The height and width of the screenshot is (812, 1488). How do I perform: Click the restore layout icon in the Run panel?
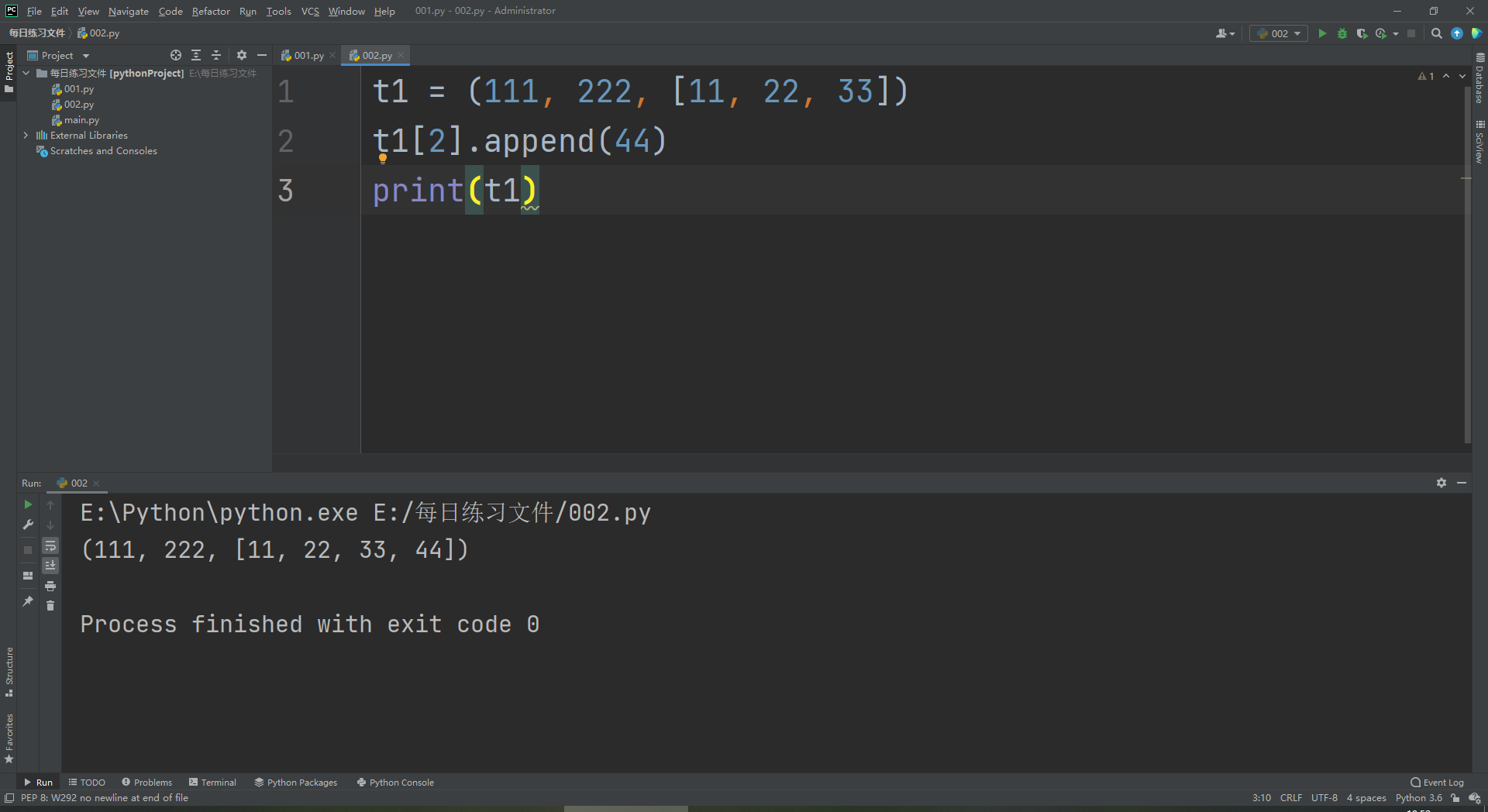28,575
